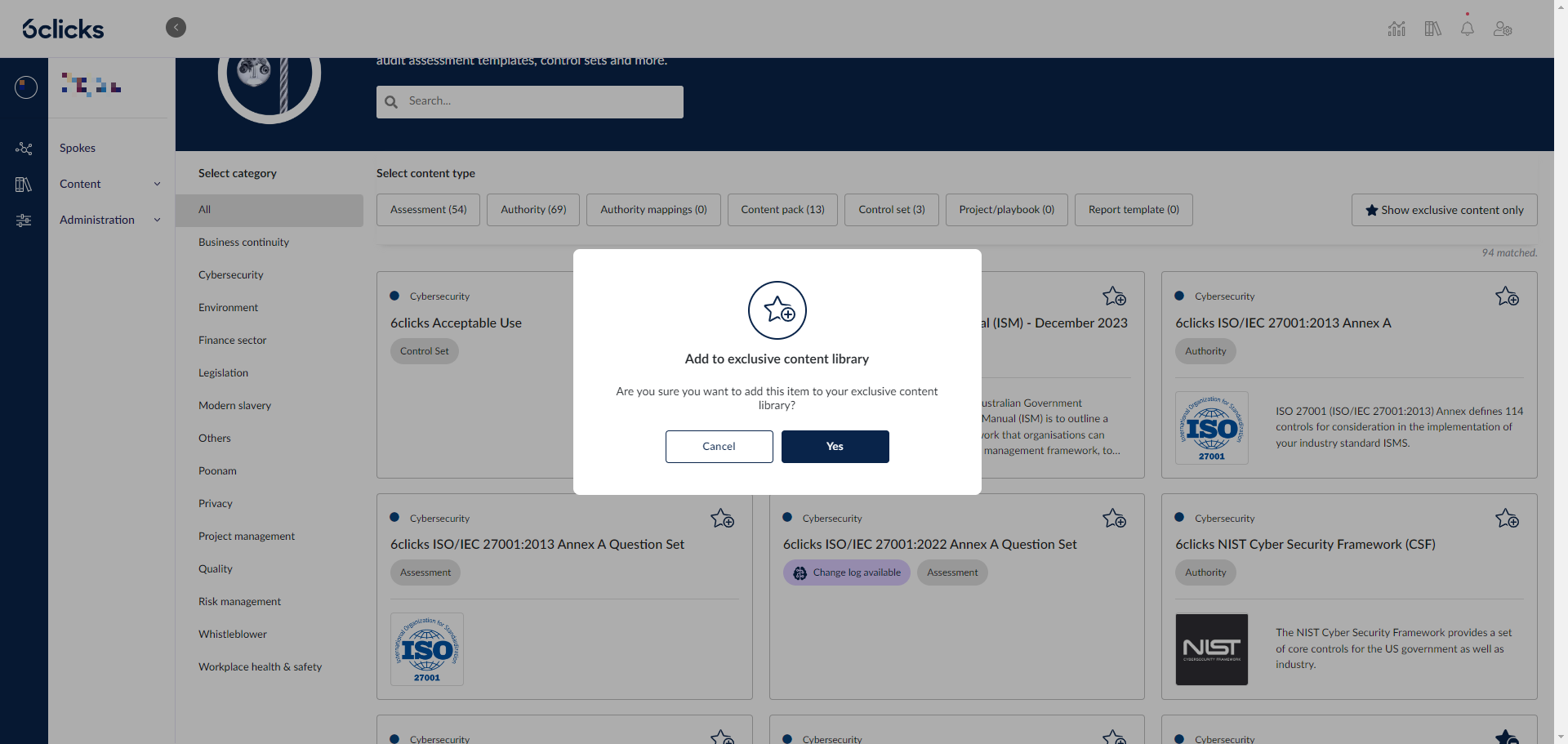This screenshot has height=744, width=1568.
Task: Cancel adding to exclusive library
Action: (x=719, y=447)
